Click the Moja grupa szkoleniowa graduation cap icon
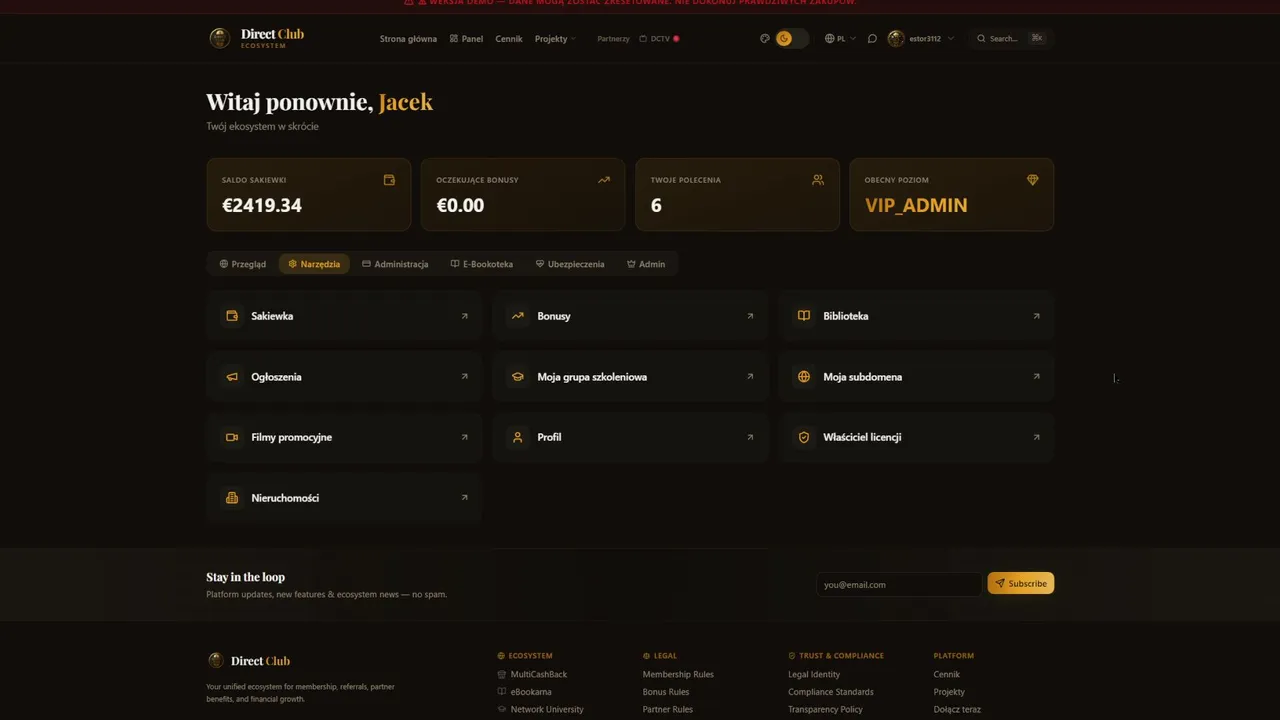1280x720 pixels. click(518, 377)
